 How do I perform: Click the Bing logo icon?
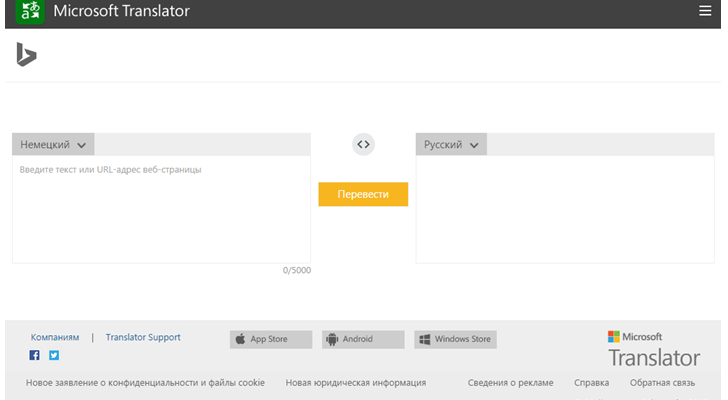click(x=26, y=55)
